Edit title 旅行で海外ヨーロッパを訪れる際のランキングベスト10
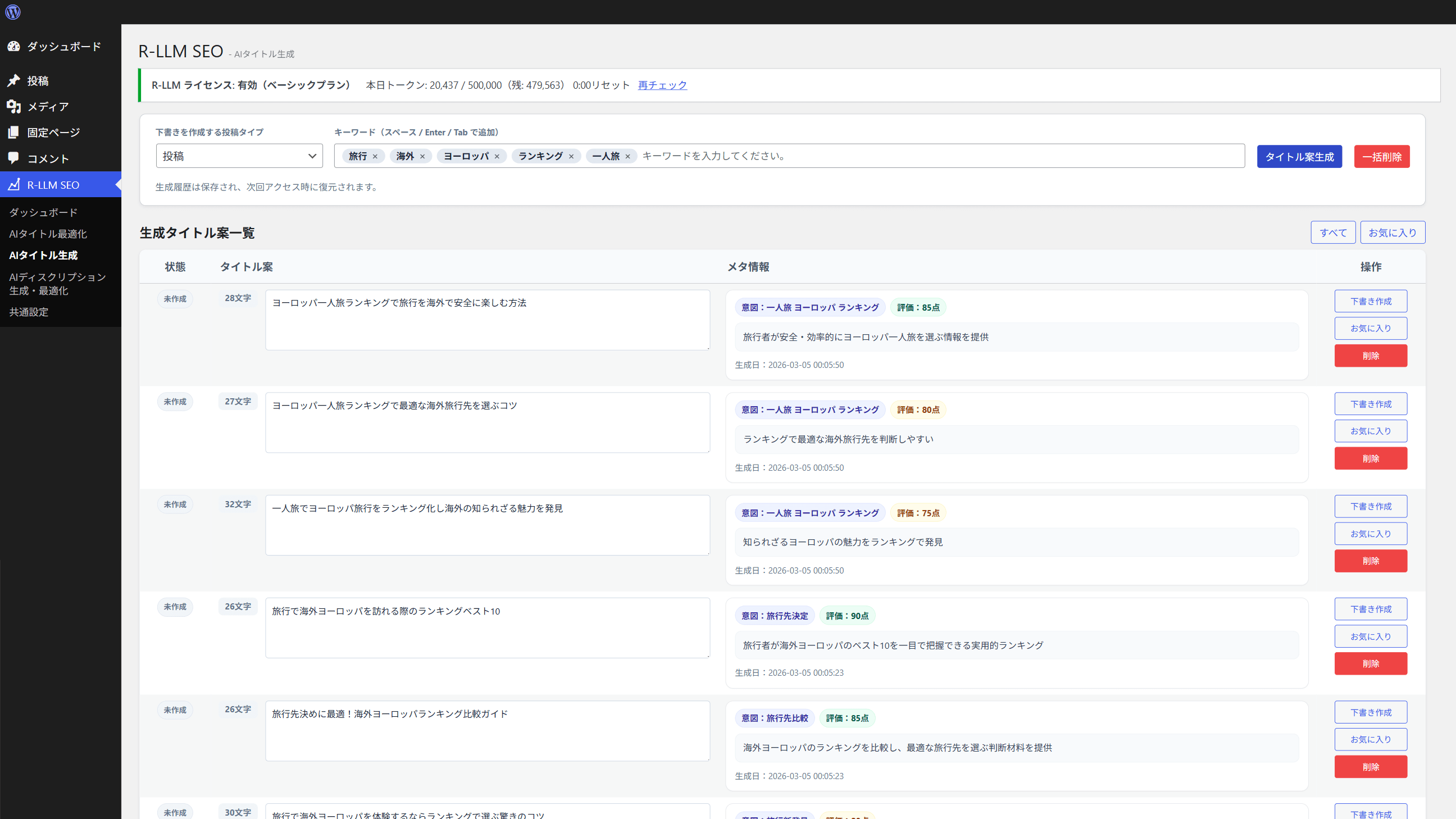1456x819 pixels. [x=488, y=628]
